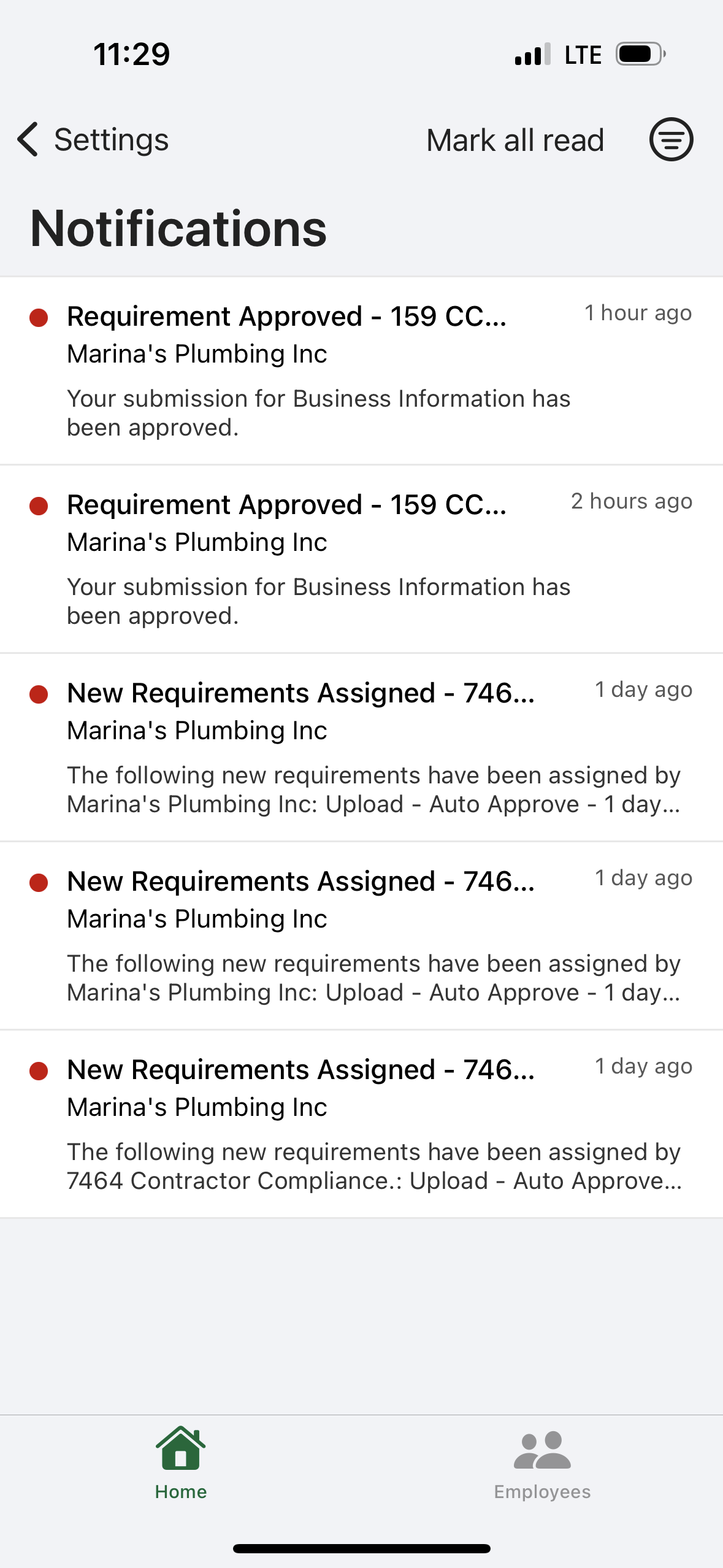
Task: Open the first New Requirements Assigned notification
Action: 319,747
